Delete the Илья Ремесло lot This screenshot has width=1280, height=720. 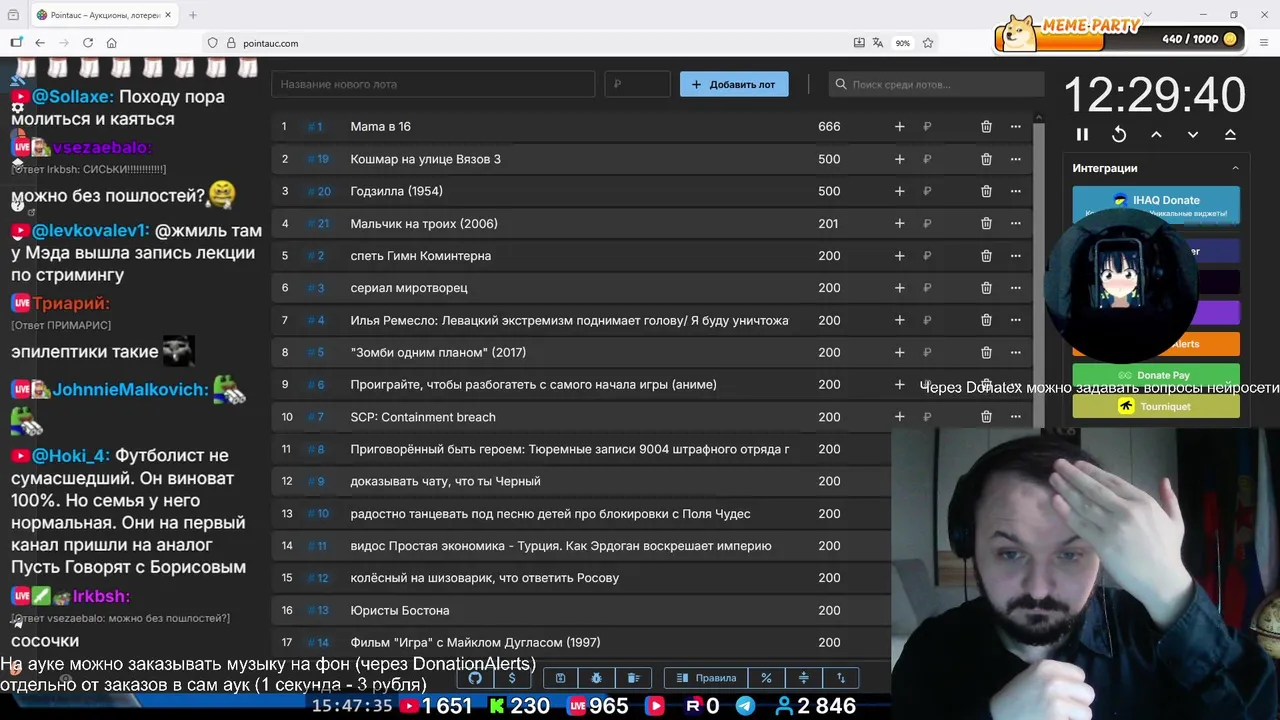(986, 320)
